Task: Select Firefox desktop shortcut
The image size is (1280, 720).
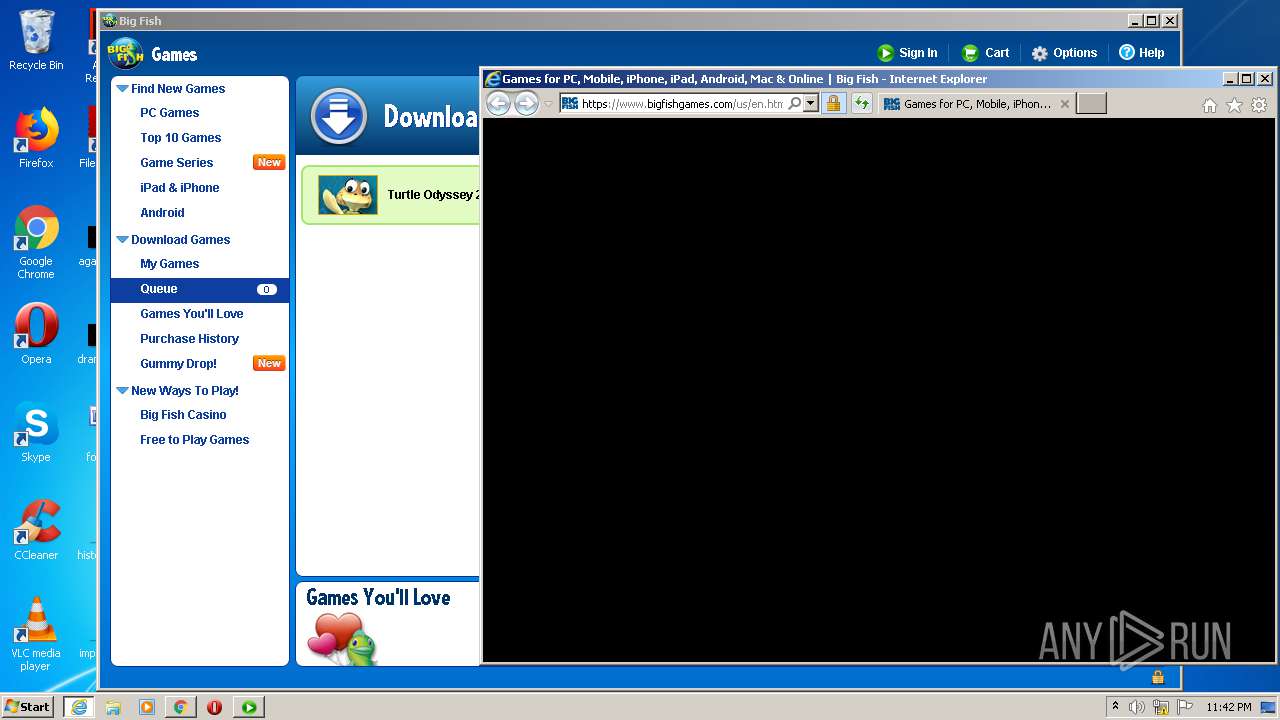Action: tap(36, 138)
